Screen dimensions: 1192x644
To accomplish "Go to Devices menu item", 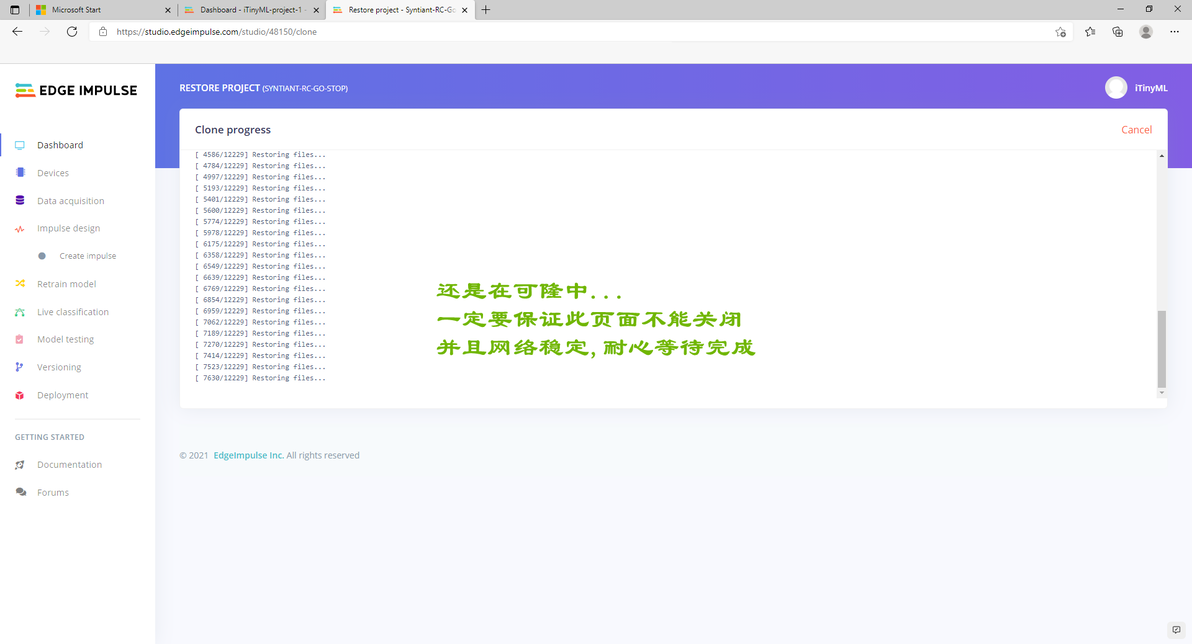I will click(x=52, y=173).
